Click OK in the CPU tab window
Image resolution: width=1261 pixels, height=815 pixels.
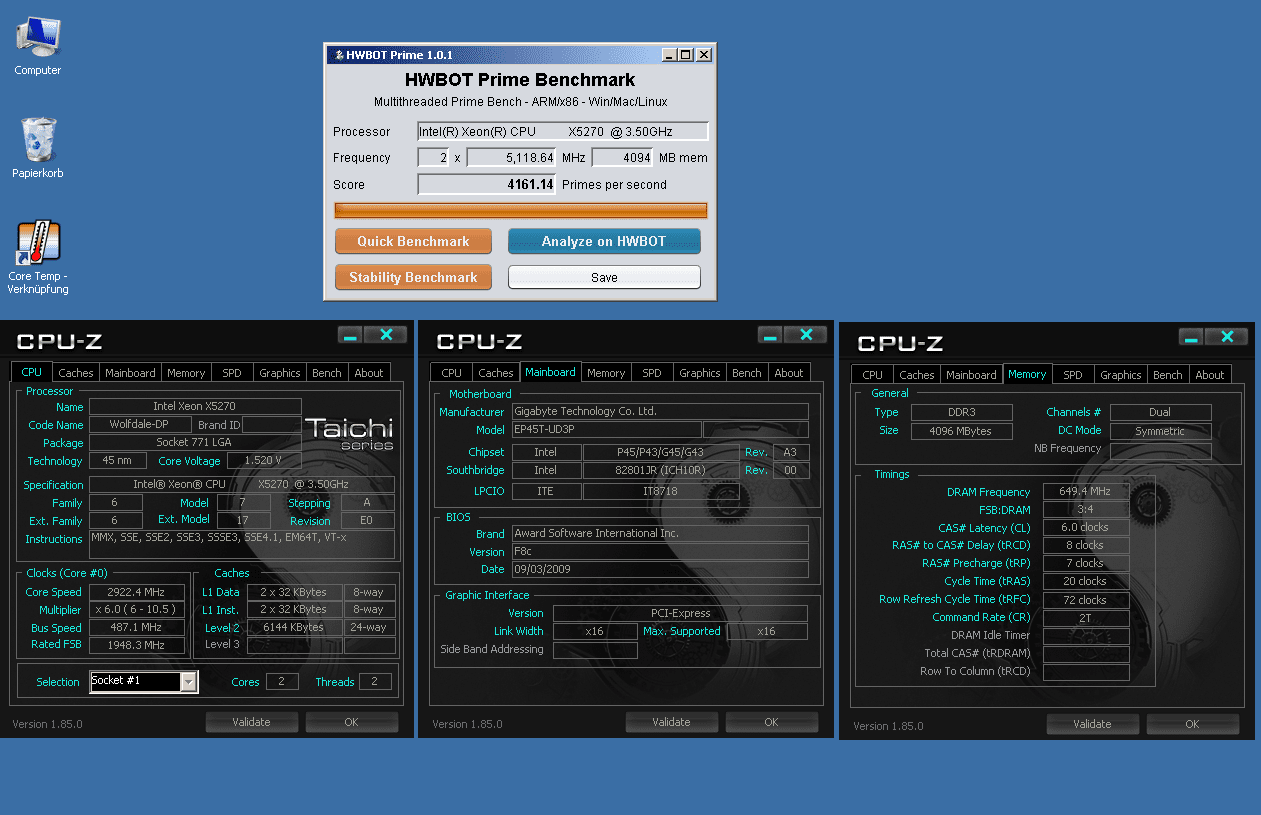pos(351,721)
